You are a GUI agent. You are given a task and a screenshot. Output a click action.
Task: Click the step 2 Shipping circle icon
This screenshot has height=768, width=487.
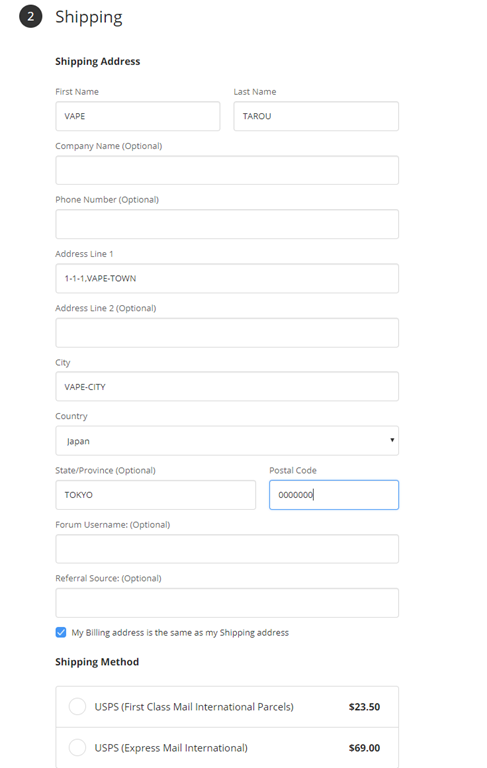(30, 17)
